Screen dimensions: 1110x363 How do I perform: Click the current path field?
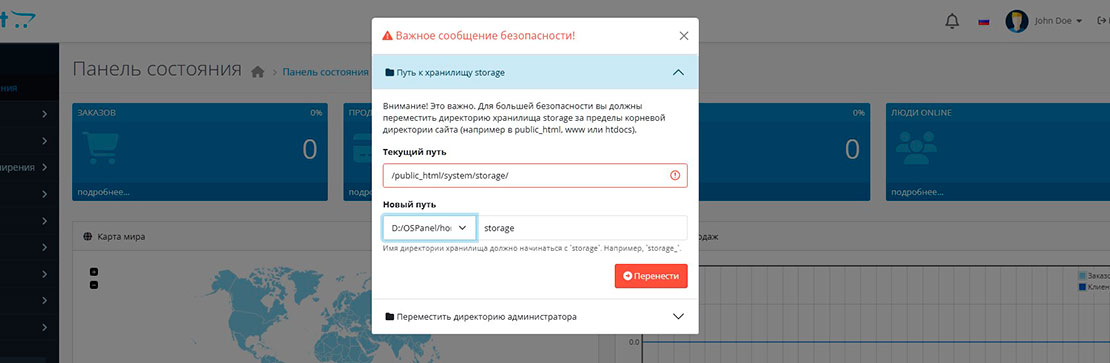(535, 175)
